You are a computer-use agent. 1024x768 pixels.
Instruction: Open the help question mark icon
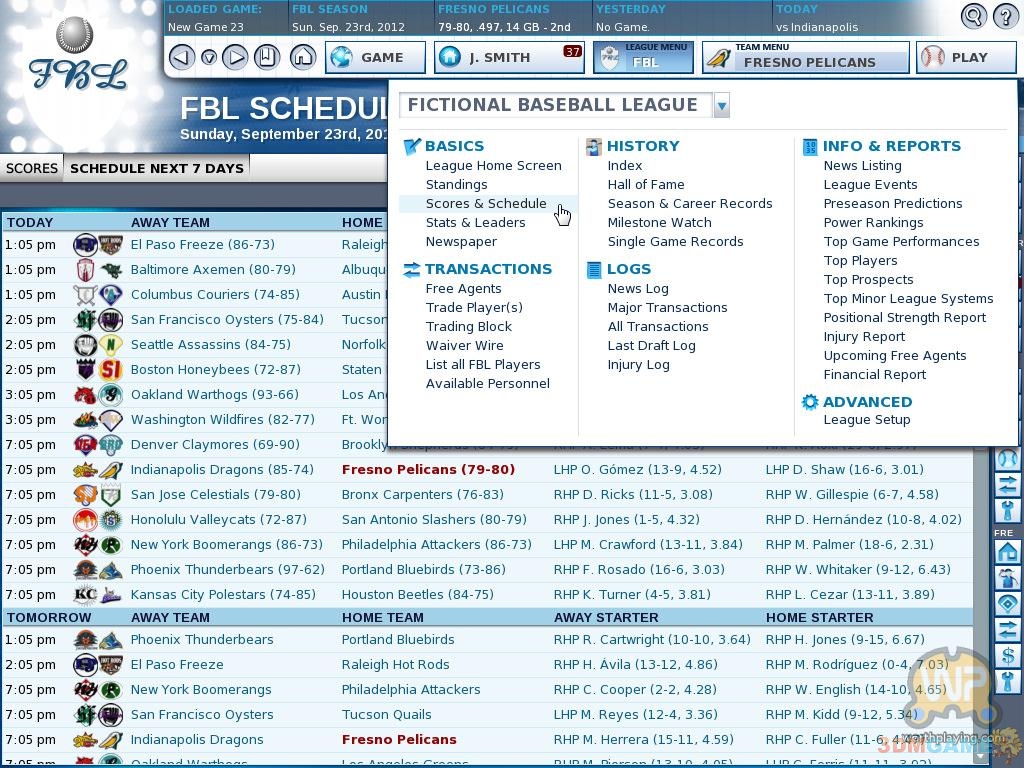pos(1003,16)
